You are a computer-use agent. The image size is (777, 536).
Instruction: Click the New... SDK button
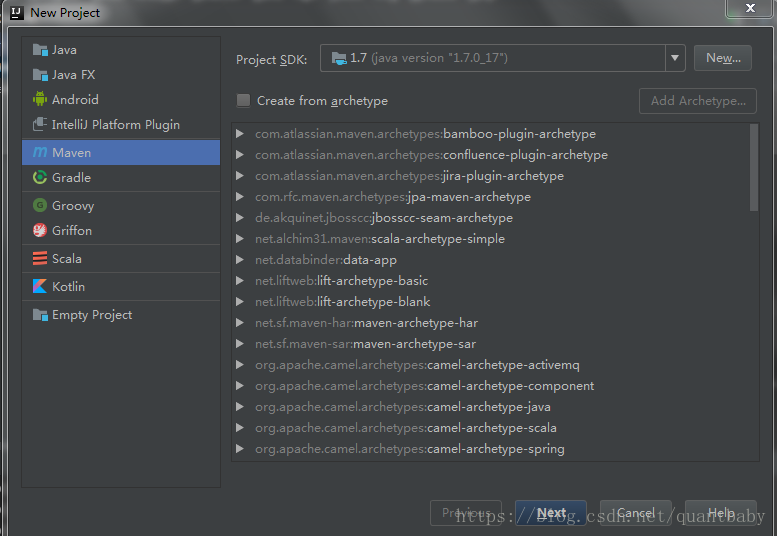coord(722,58)
